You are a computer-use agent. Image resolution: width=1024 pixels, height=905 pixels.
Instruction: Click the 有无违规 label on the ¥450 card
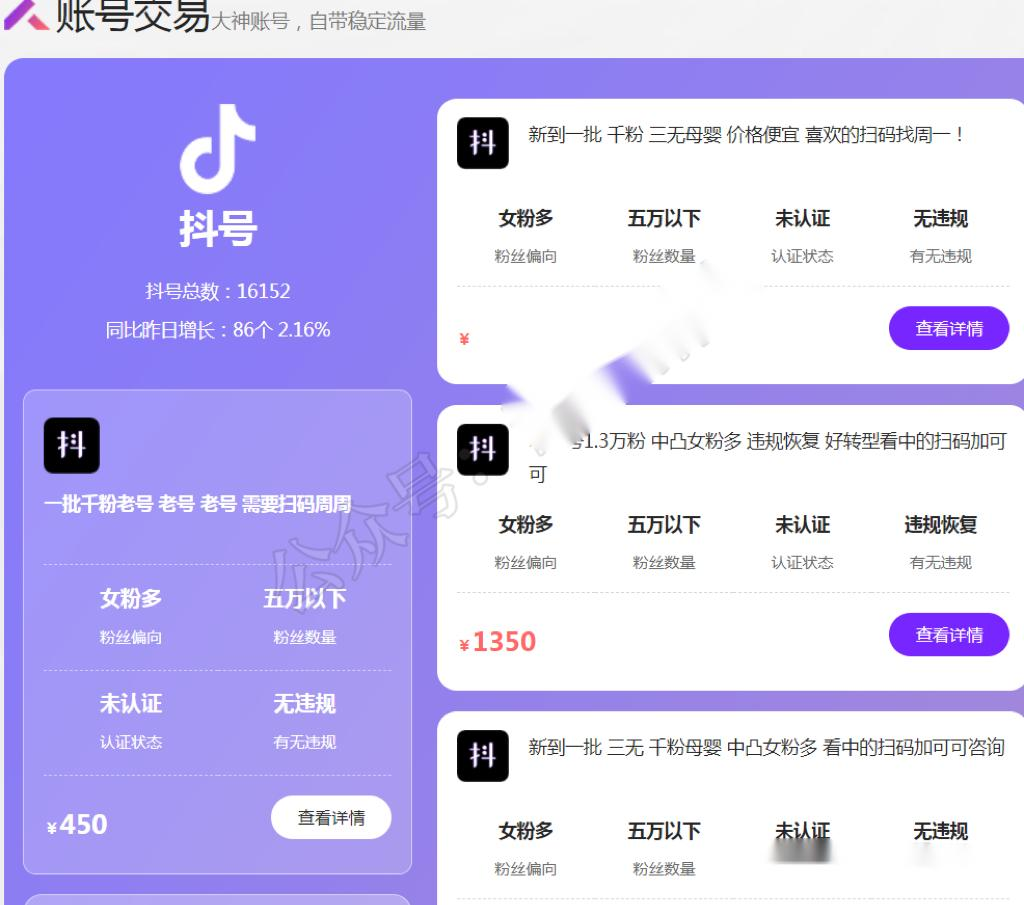click(x=304, y=742)
